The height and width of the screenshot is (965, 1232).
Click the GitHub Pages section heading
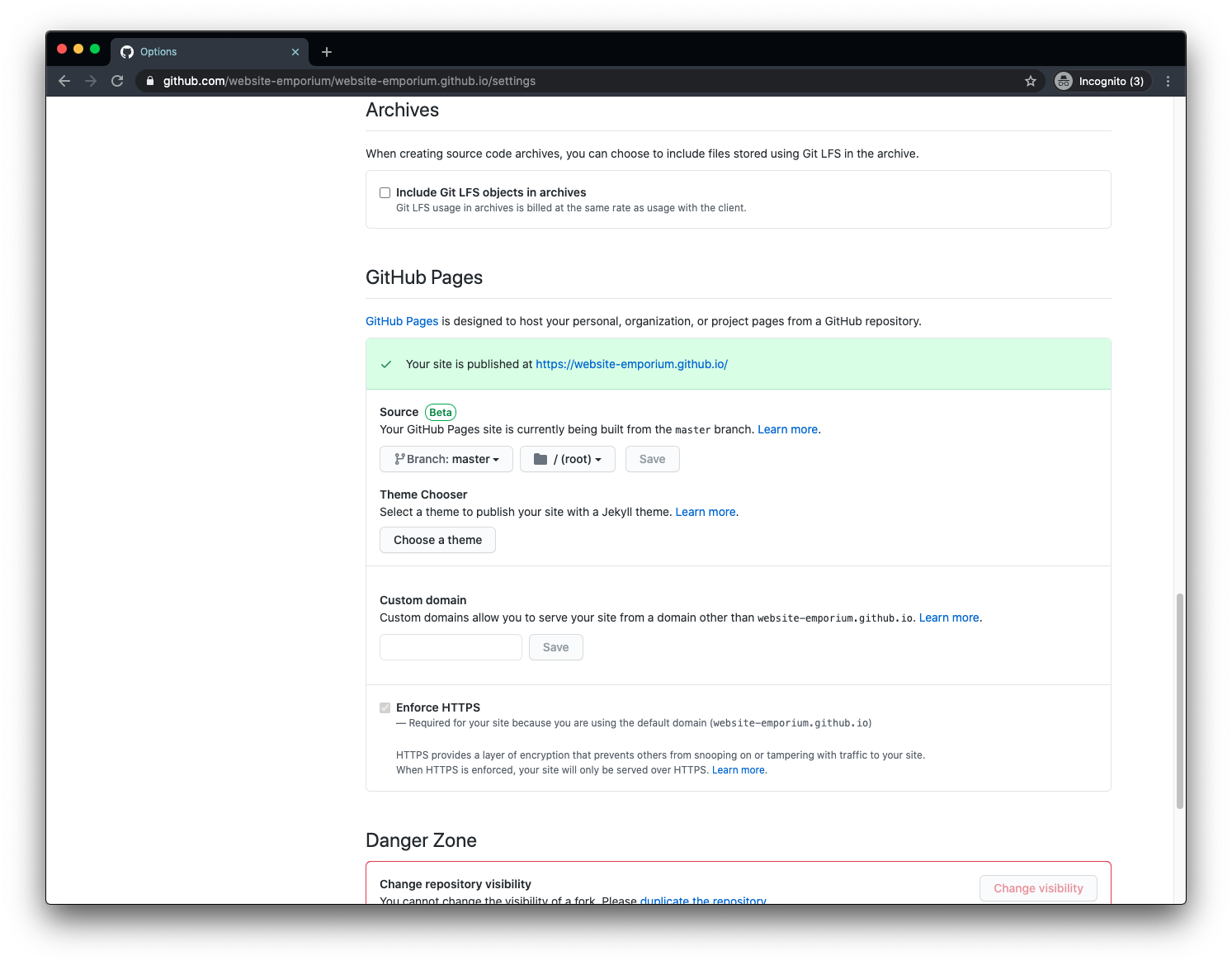[x=424, y=277]
